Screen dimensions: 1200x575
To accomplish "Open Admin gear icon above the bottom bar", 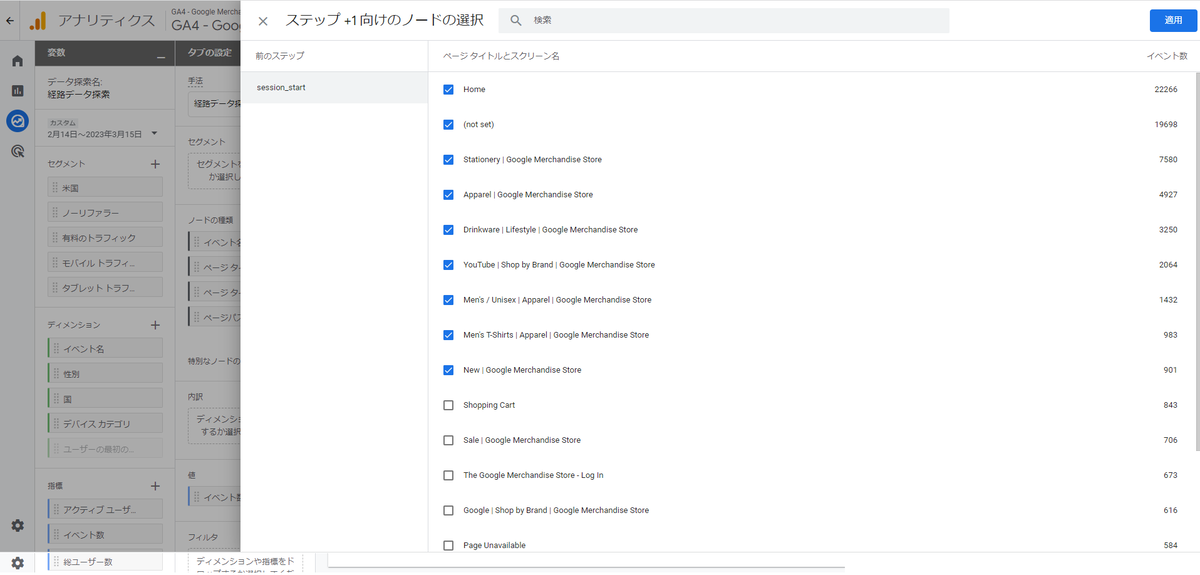I will (17, 525).
